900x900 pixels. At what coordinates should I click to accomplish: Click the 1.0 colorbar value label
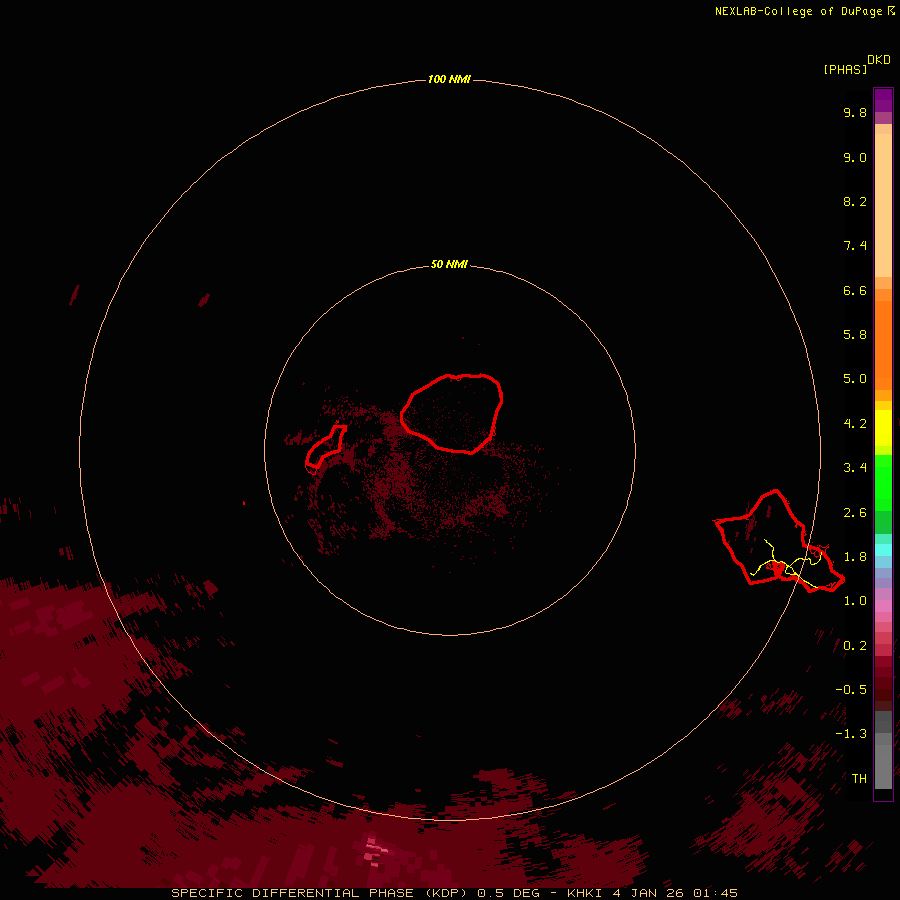tap(855, 601)
